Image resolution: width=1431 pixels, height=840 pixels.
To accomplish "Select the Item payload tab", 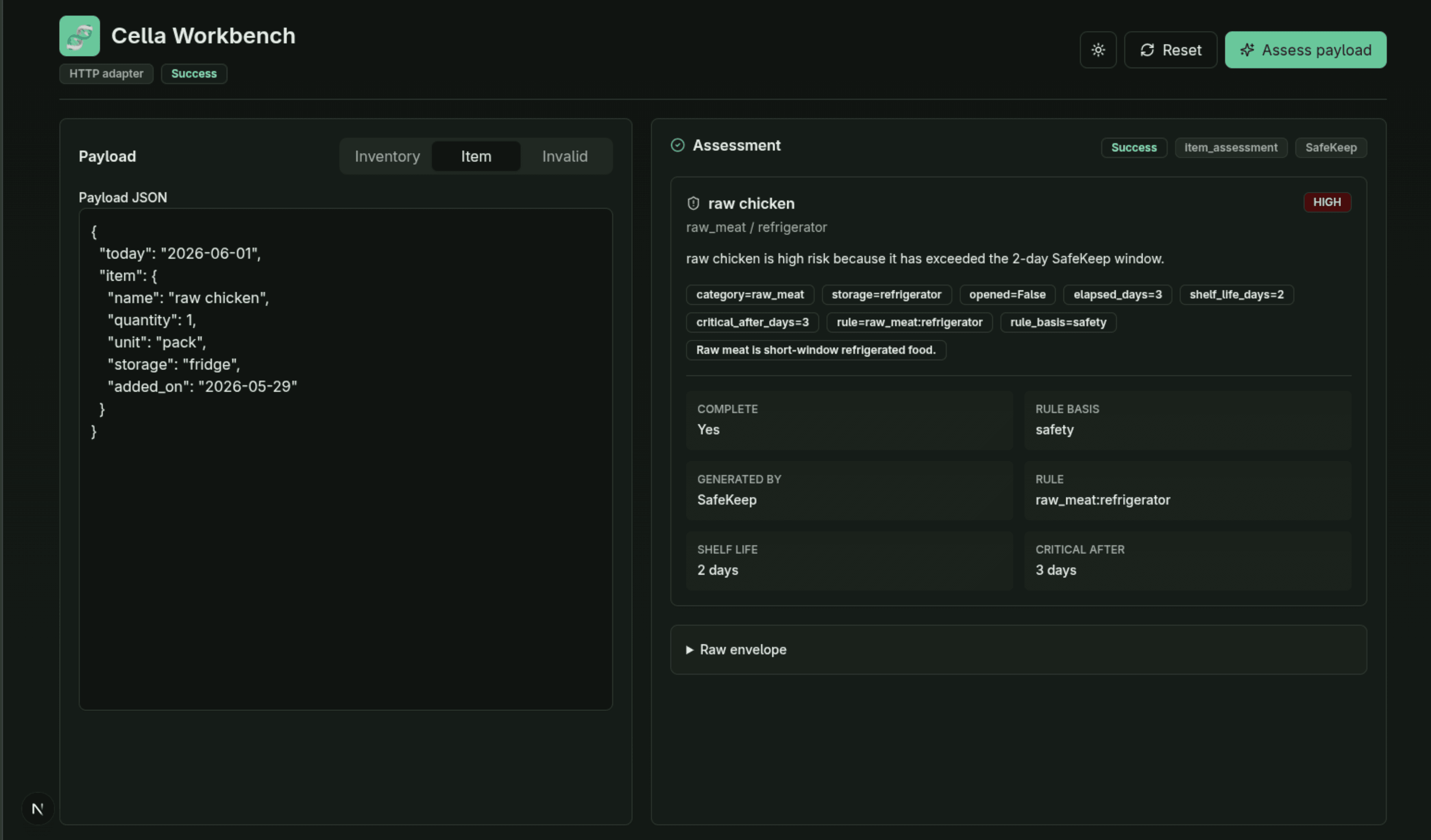I will click(476, 156).
